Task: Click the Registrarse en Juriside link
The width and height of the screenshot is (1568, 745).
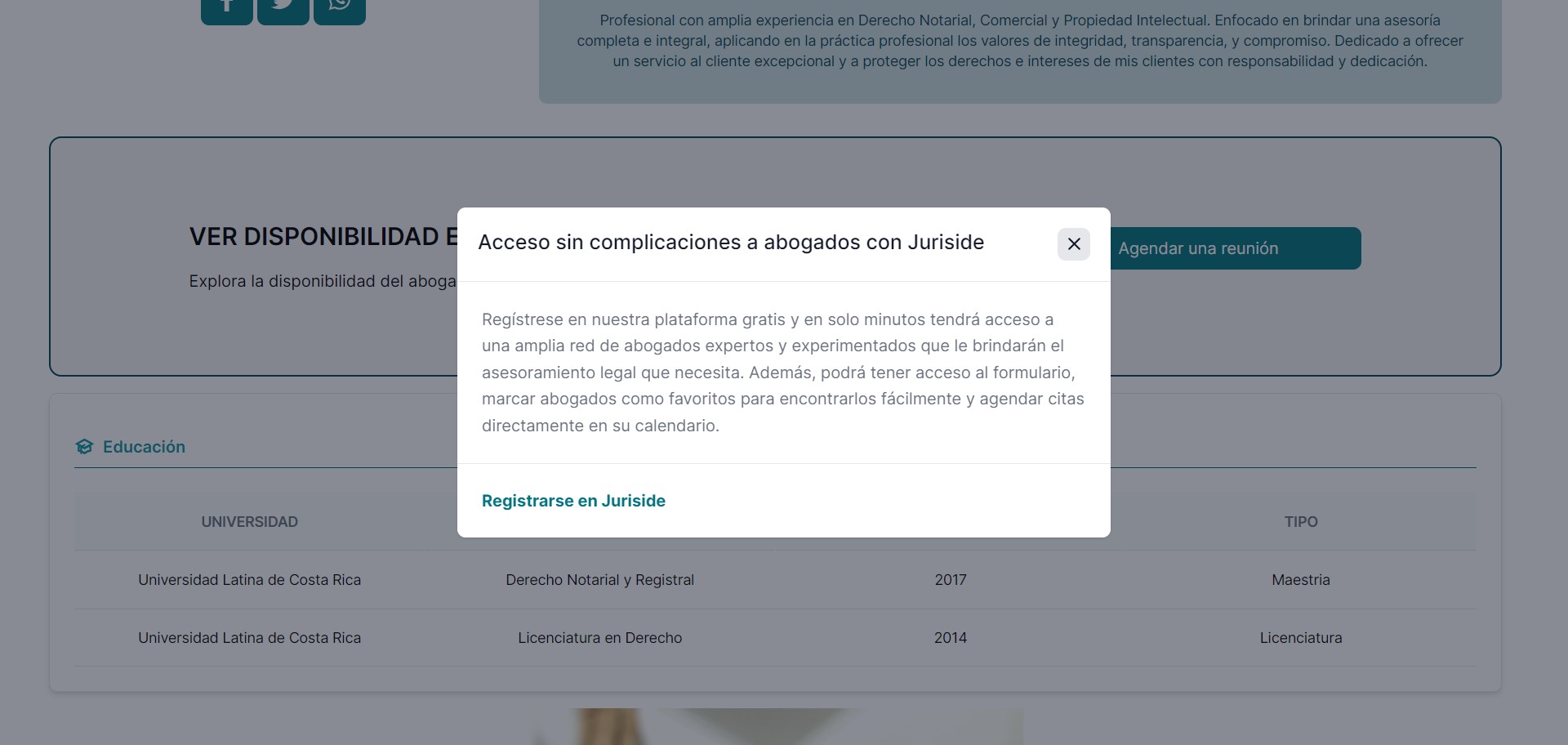Action: (573, 501)
